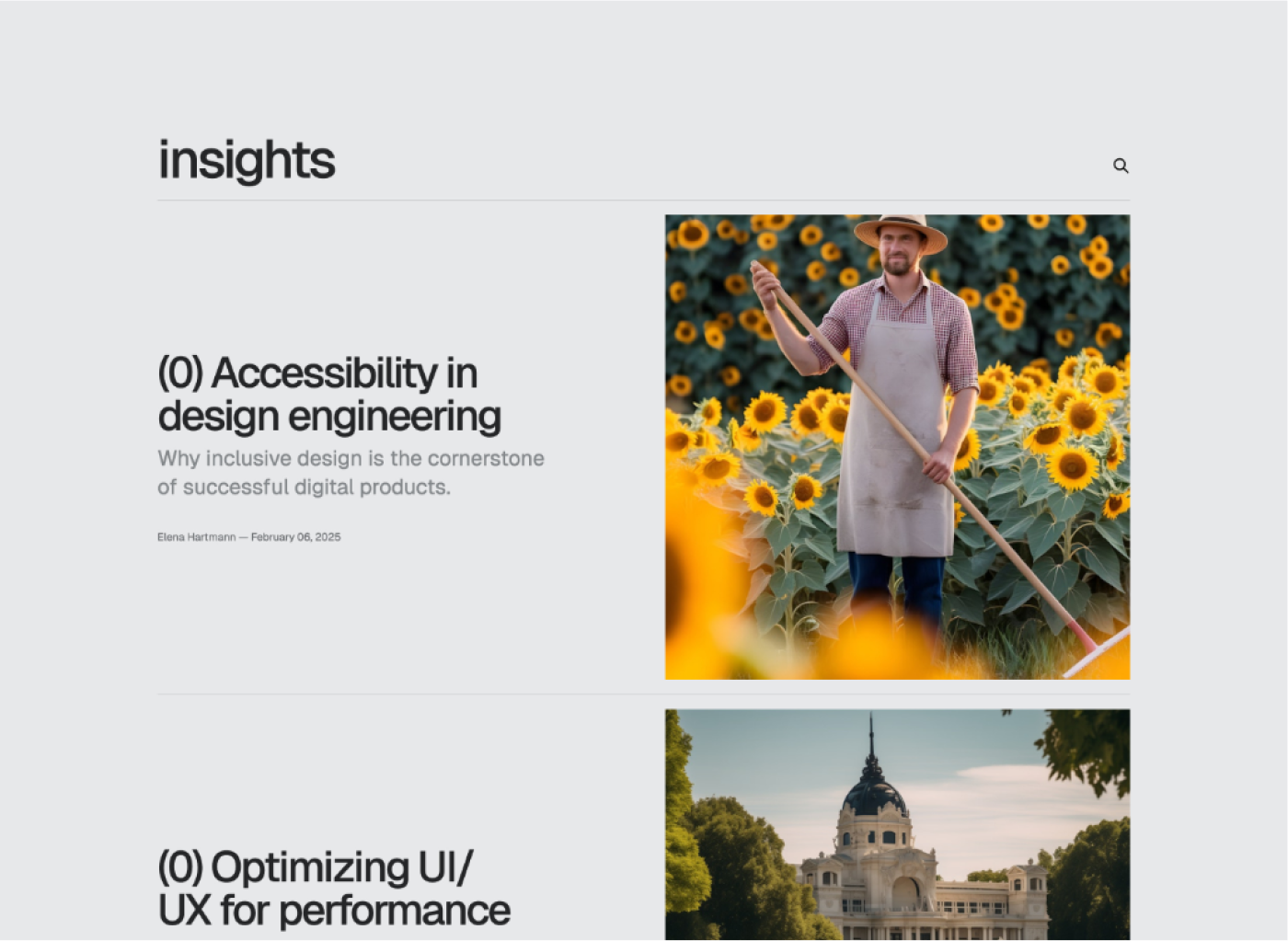Open search with the magnifier icon

tap(1121, 166)
